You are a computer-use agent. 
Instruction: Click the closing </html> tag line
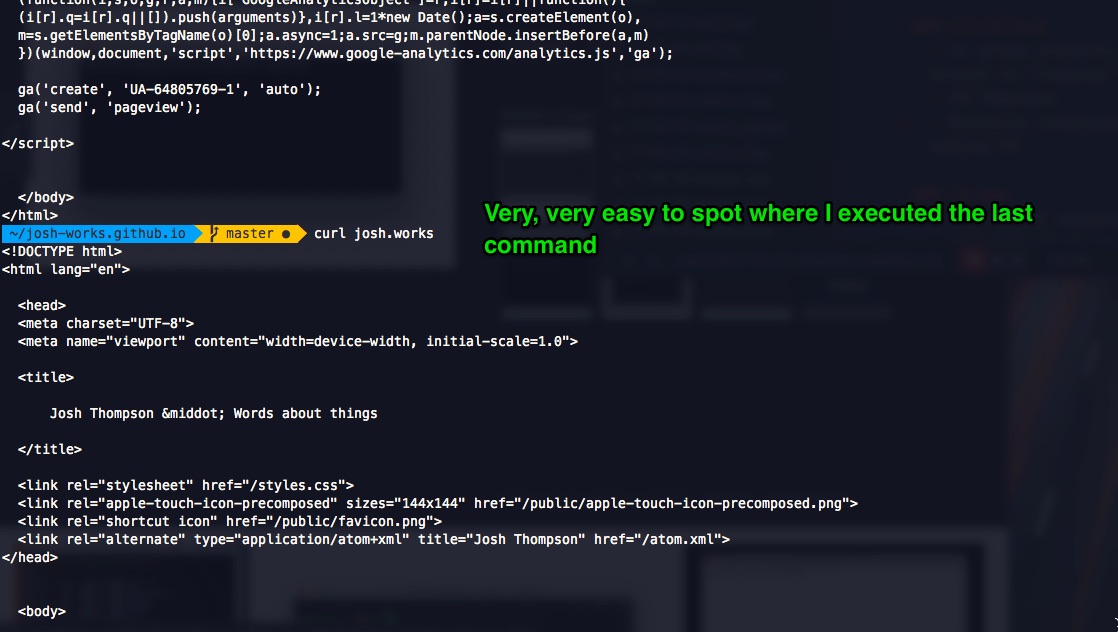click(30, 215)
